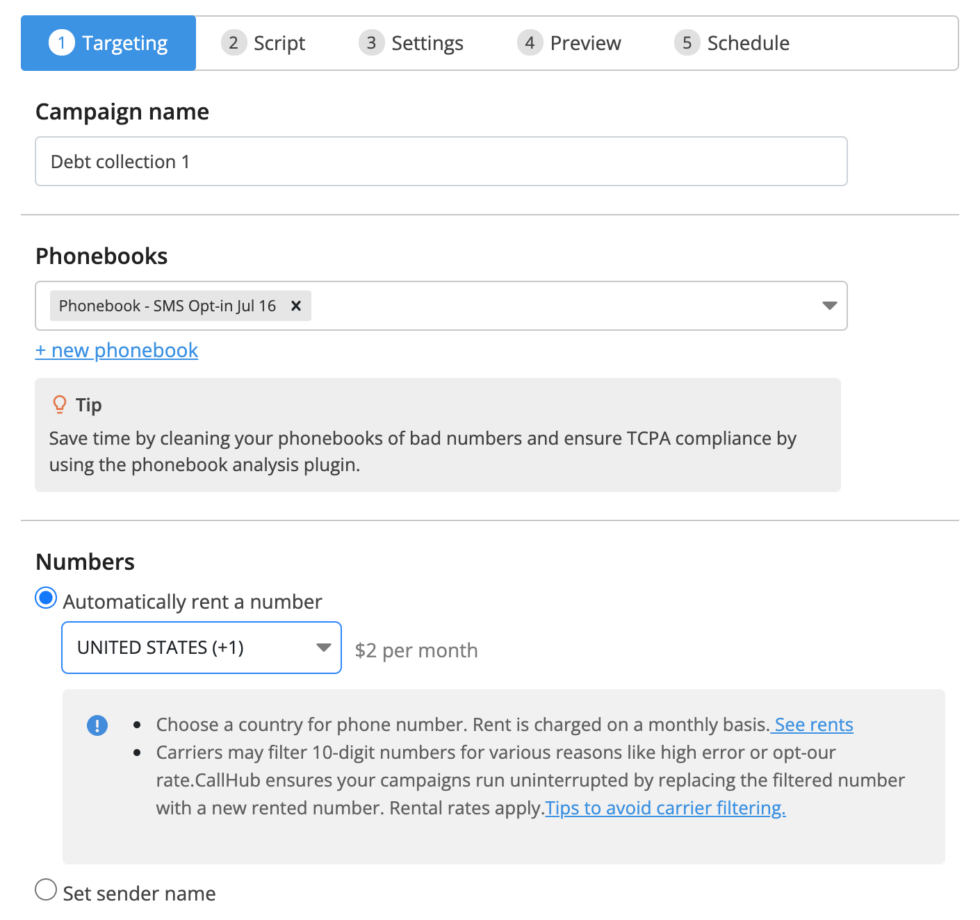Click the + new phonebook link
Viewport: 980px width, 920px height.
[116, 350]
